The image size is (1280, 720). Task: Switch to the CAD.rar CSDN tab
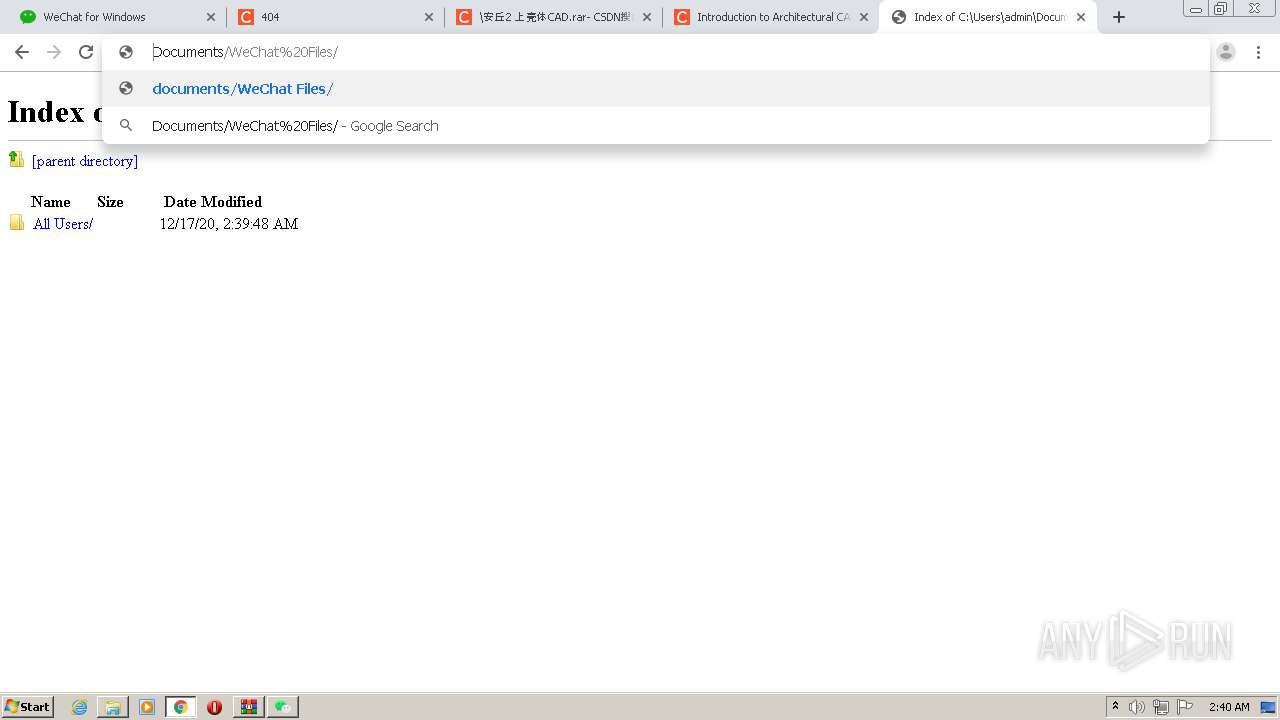[x=553, y=17]
